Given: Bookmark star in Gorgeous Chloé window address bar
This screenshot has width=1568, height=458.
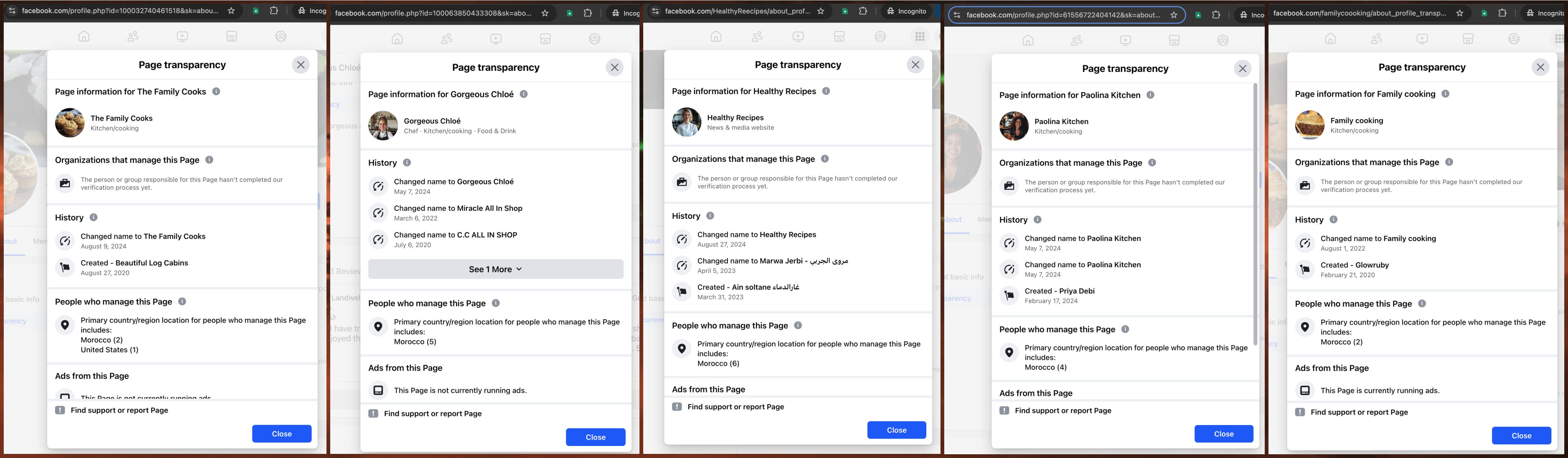Looking at the screenshot, I should [x=545, y=13].
